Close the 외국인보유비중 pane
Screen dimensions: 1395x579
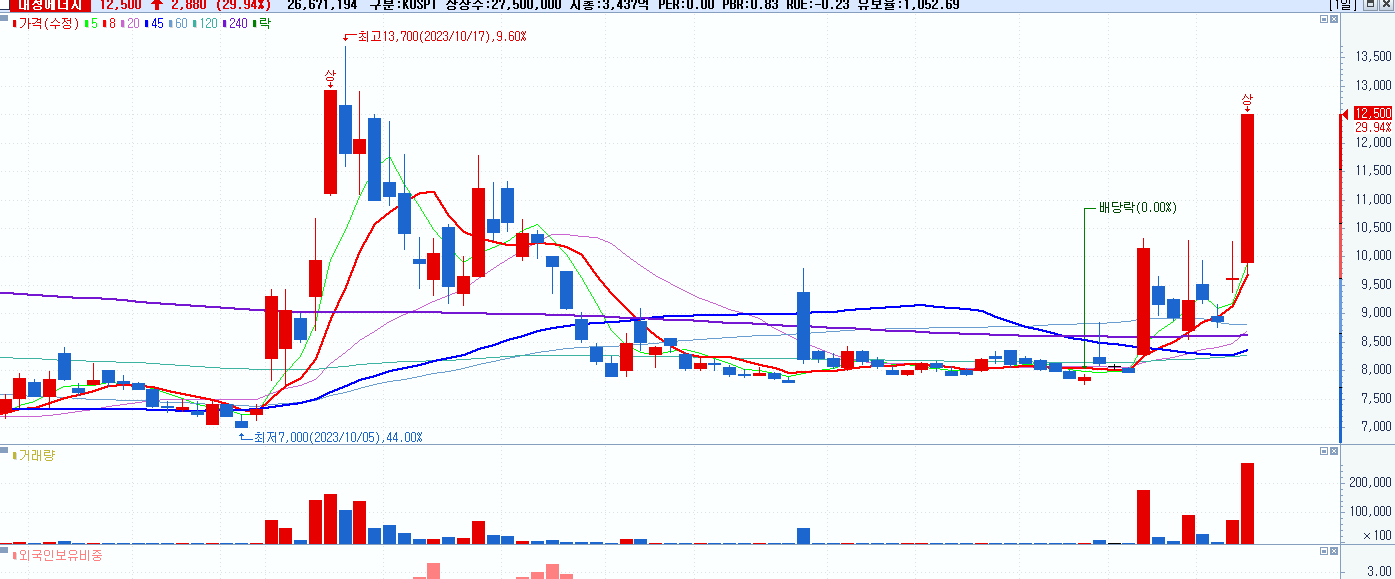[1333, 551]
